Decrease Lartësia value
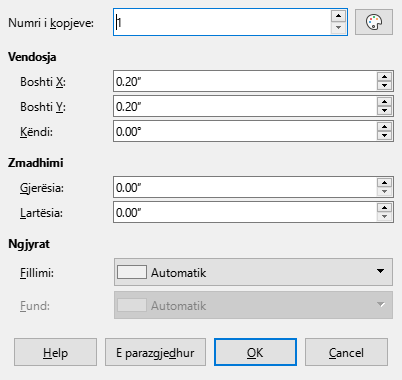 pos(384,217)
